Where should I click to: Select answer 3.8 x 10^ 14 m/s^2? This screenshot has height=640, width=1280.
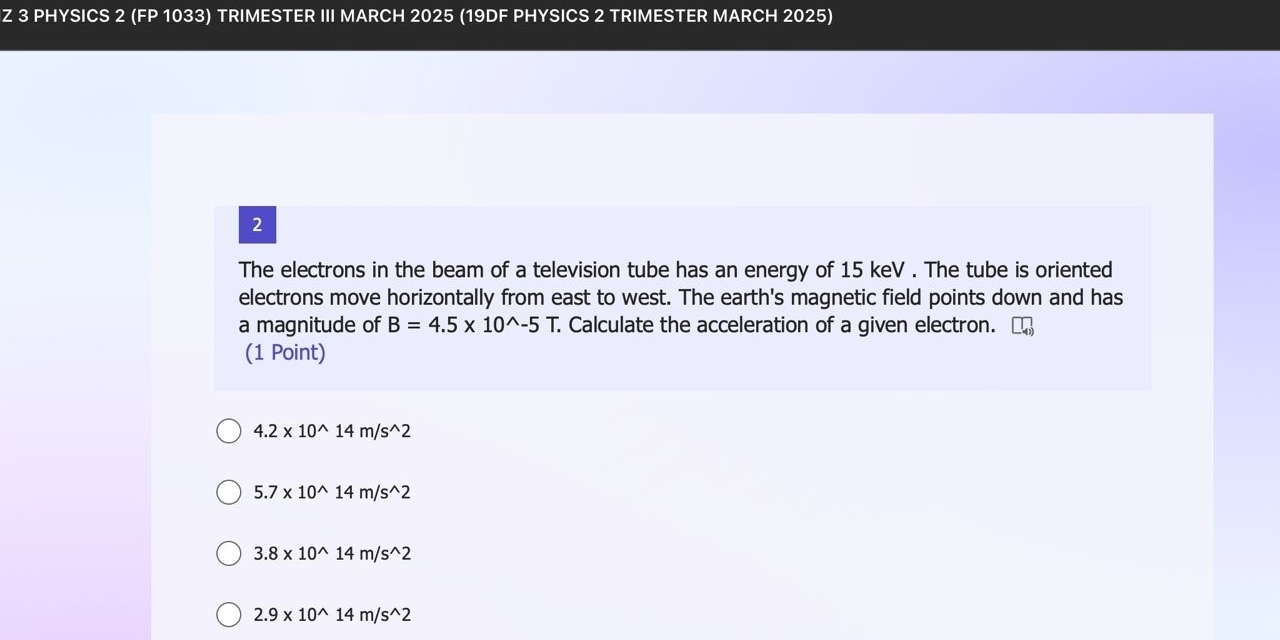[x=228, y=553]
